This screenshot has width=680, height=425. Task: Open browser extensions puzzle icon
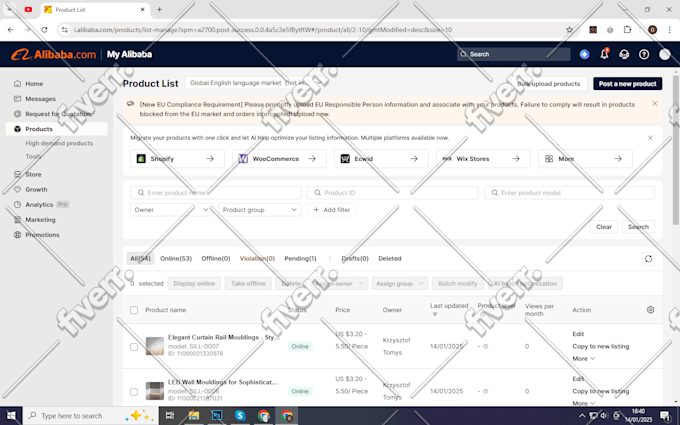(x=627, y=30)
